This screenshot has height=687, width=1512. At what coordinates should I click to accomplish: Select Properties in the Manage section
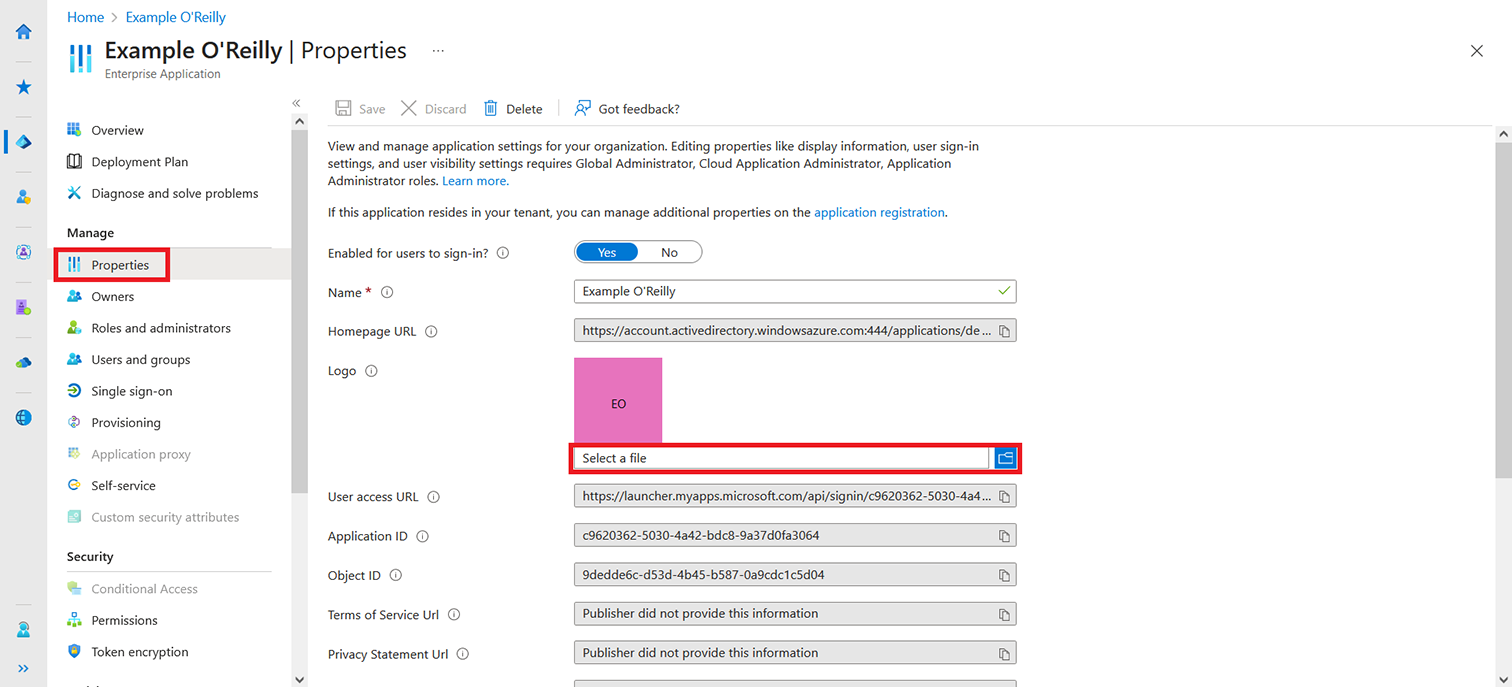click(x=120, y=265)
